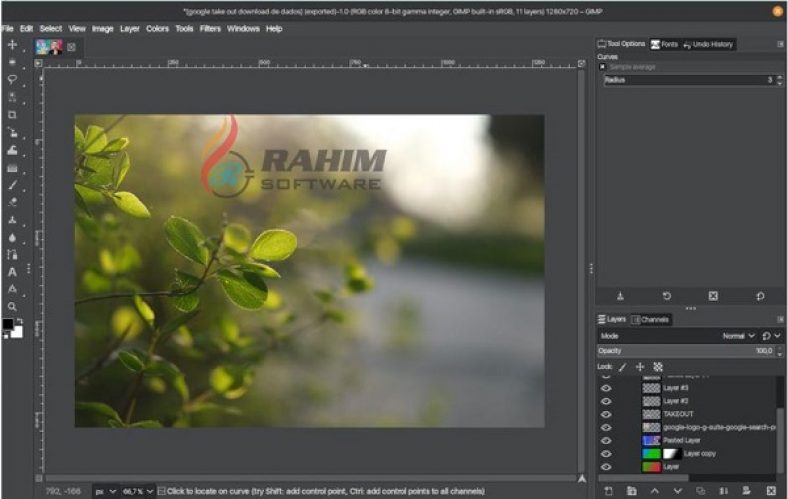The height and width of the screenshot is (499, 788).
Task: Click the foreground color swatch
Action: [x=8, y=325]
